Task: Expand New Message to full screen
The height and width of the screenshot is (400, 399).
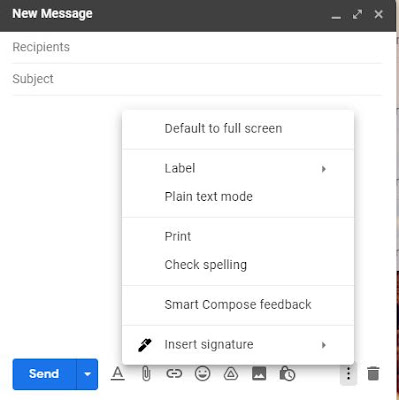Action: tap(357, 14)
